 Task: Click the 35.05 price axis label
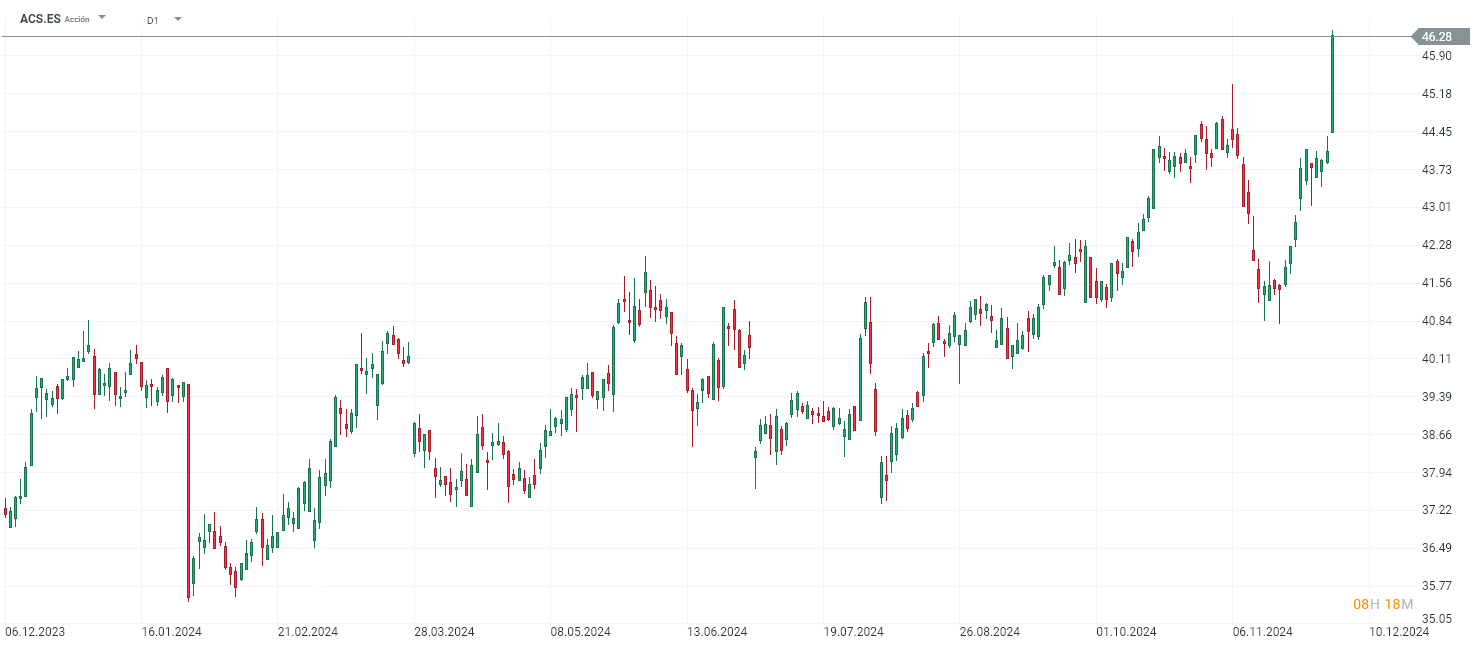1437,620
